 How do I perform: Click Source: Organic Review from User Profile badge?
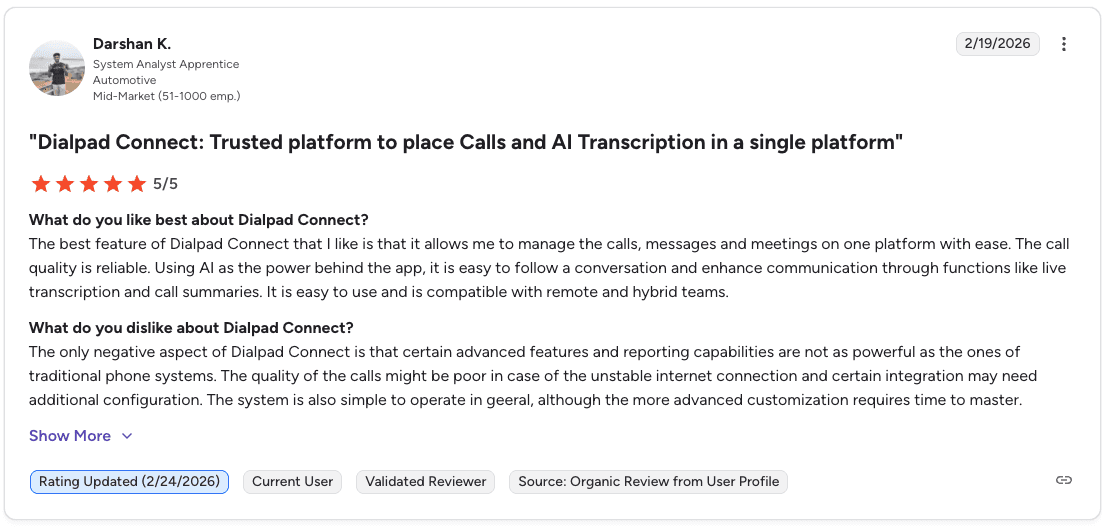(649, 482)
